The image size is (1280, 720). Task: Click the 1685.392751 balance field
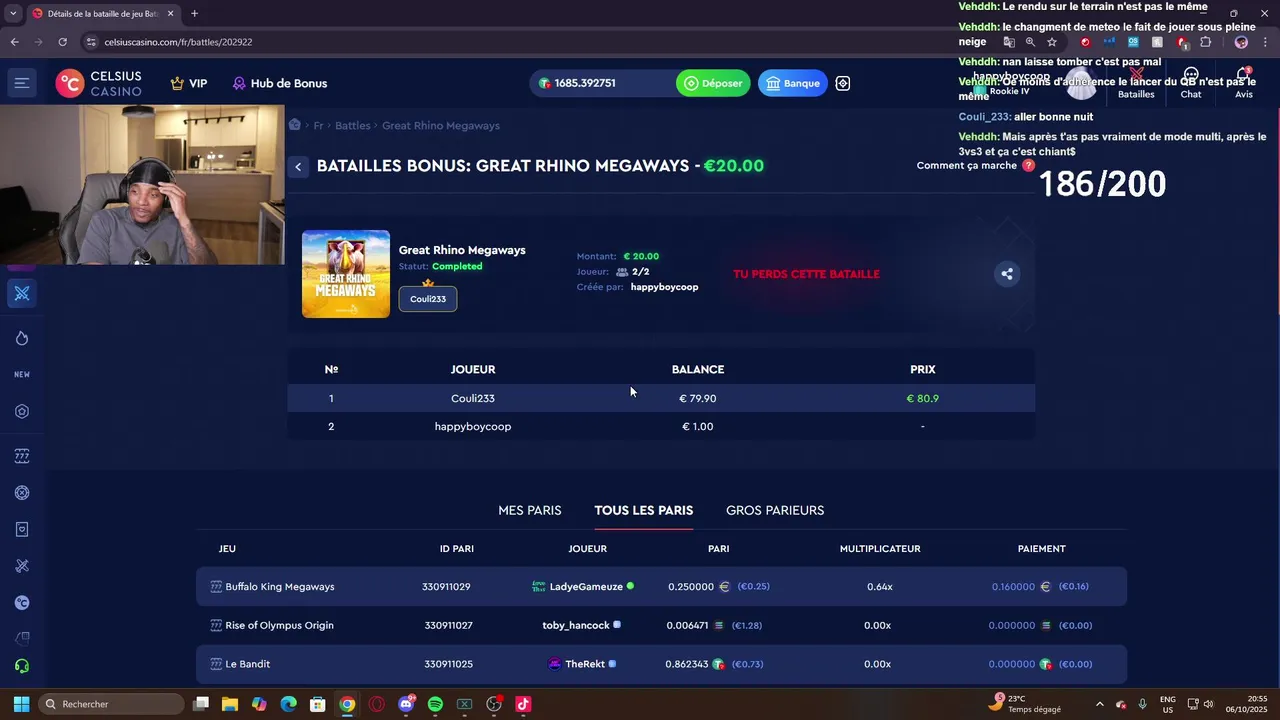tap(600, 83)
